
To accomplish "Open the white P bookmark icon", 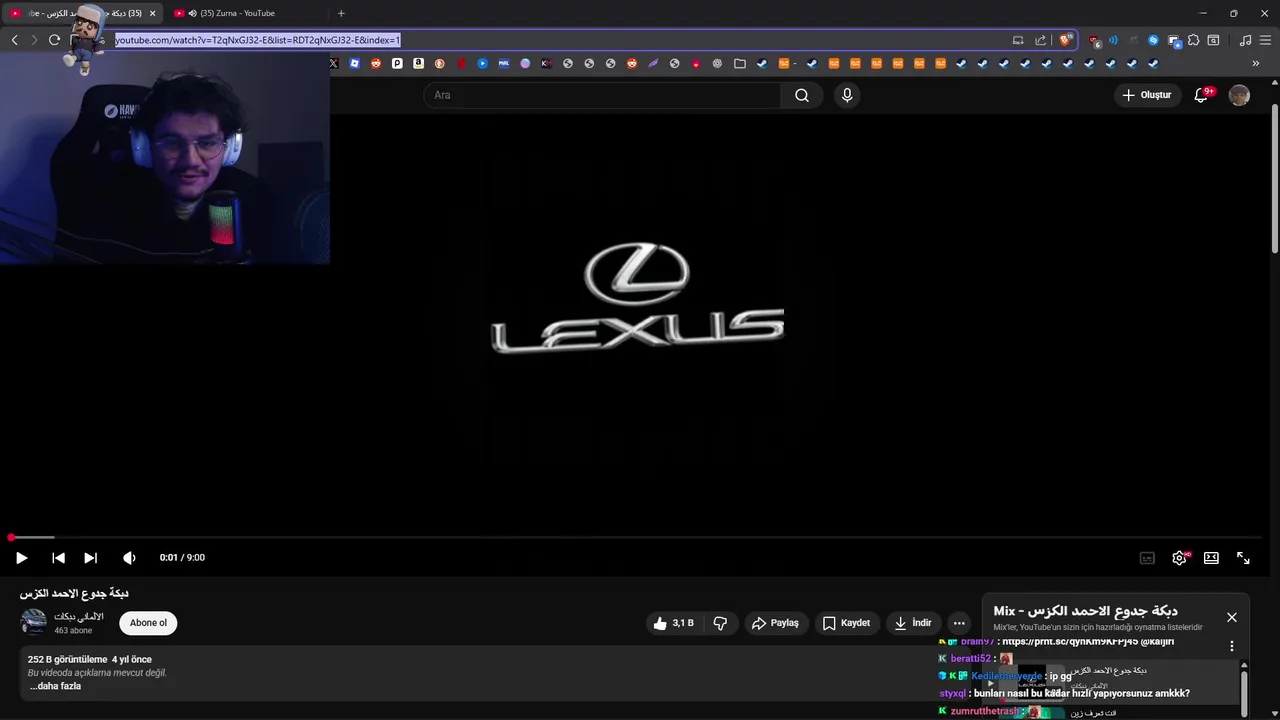I will click(x=397, y=63).
